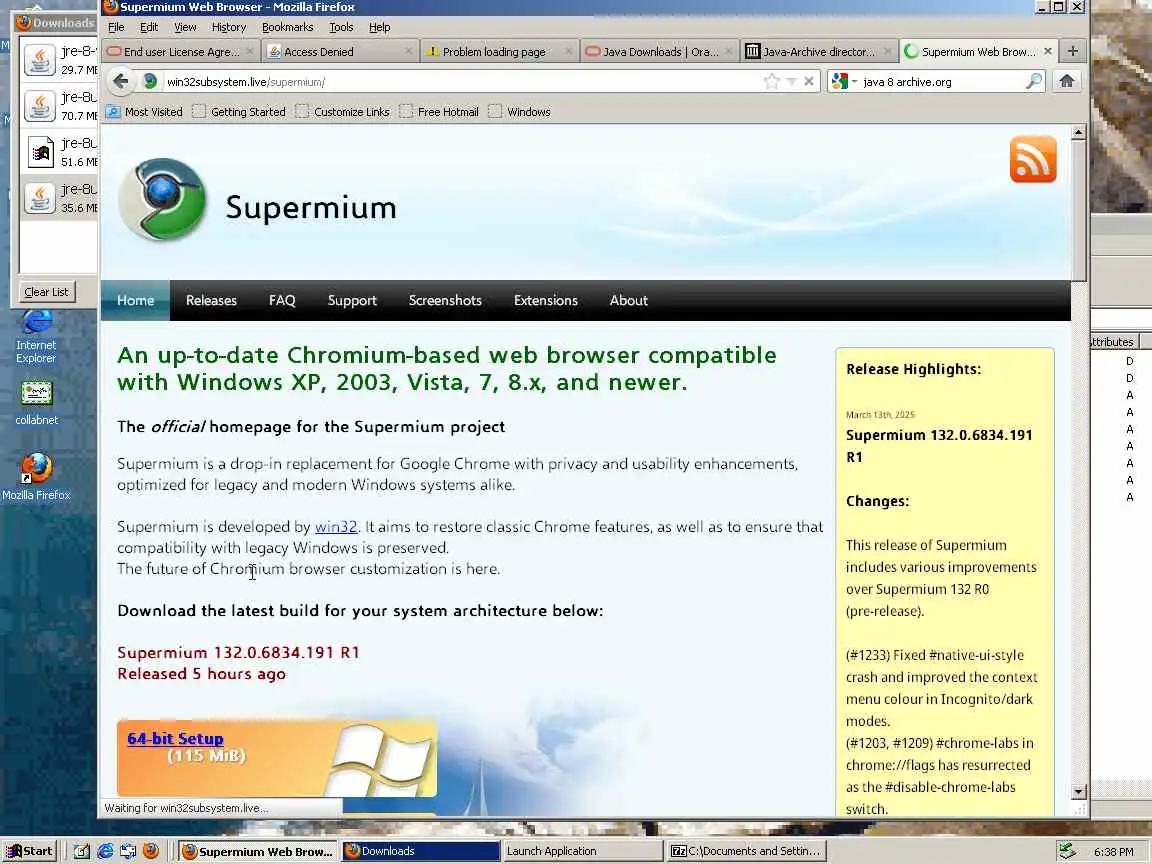Image resolution: width=1152 pixels, height=864 pixels.
Task: Open the collabnet desktop icon
Action: (36, 403)
